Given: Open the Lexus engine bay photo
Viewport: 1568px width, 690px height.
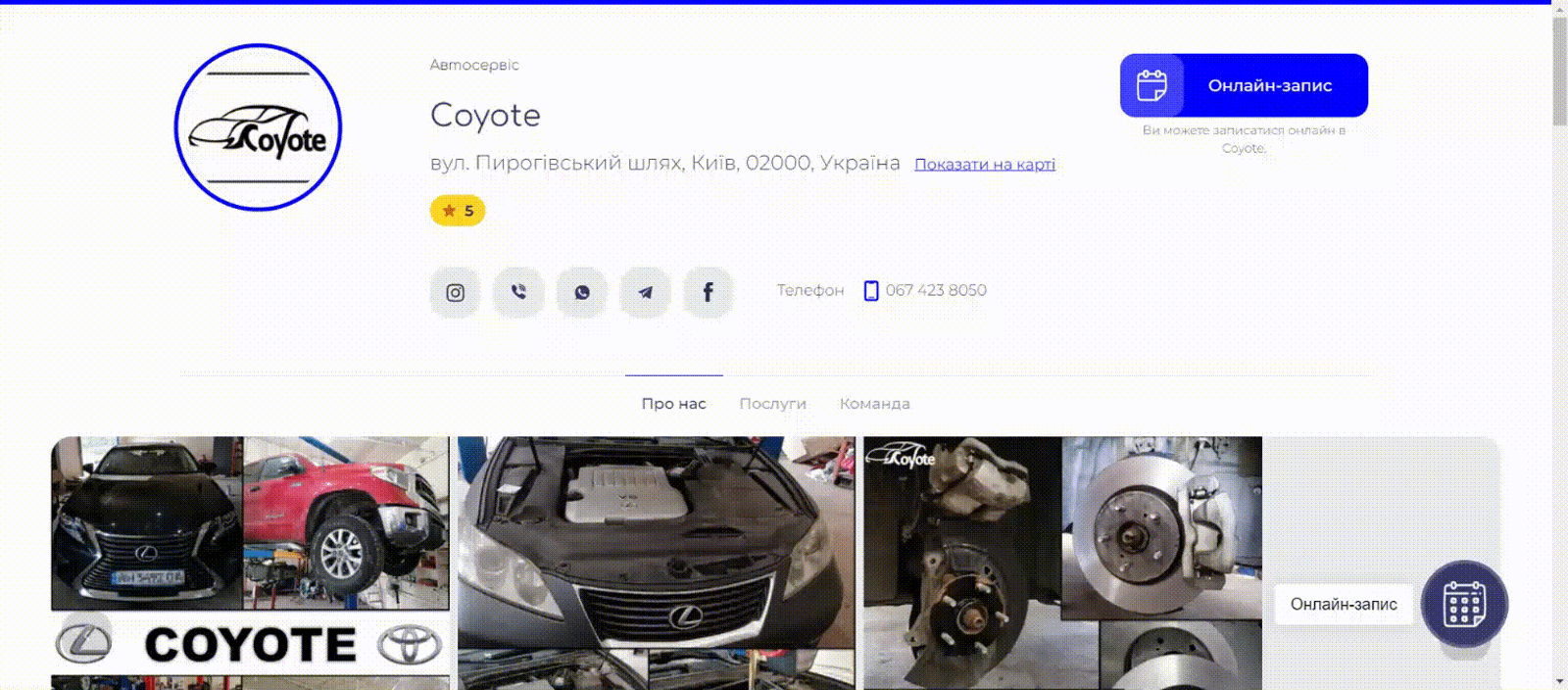Looking at the screenshot, I should [x=657, y=564].
